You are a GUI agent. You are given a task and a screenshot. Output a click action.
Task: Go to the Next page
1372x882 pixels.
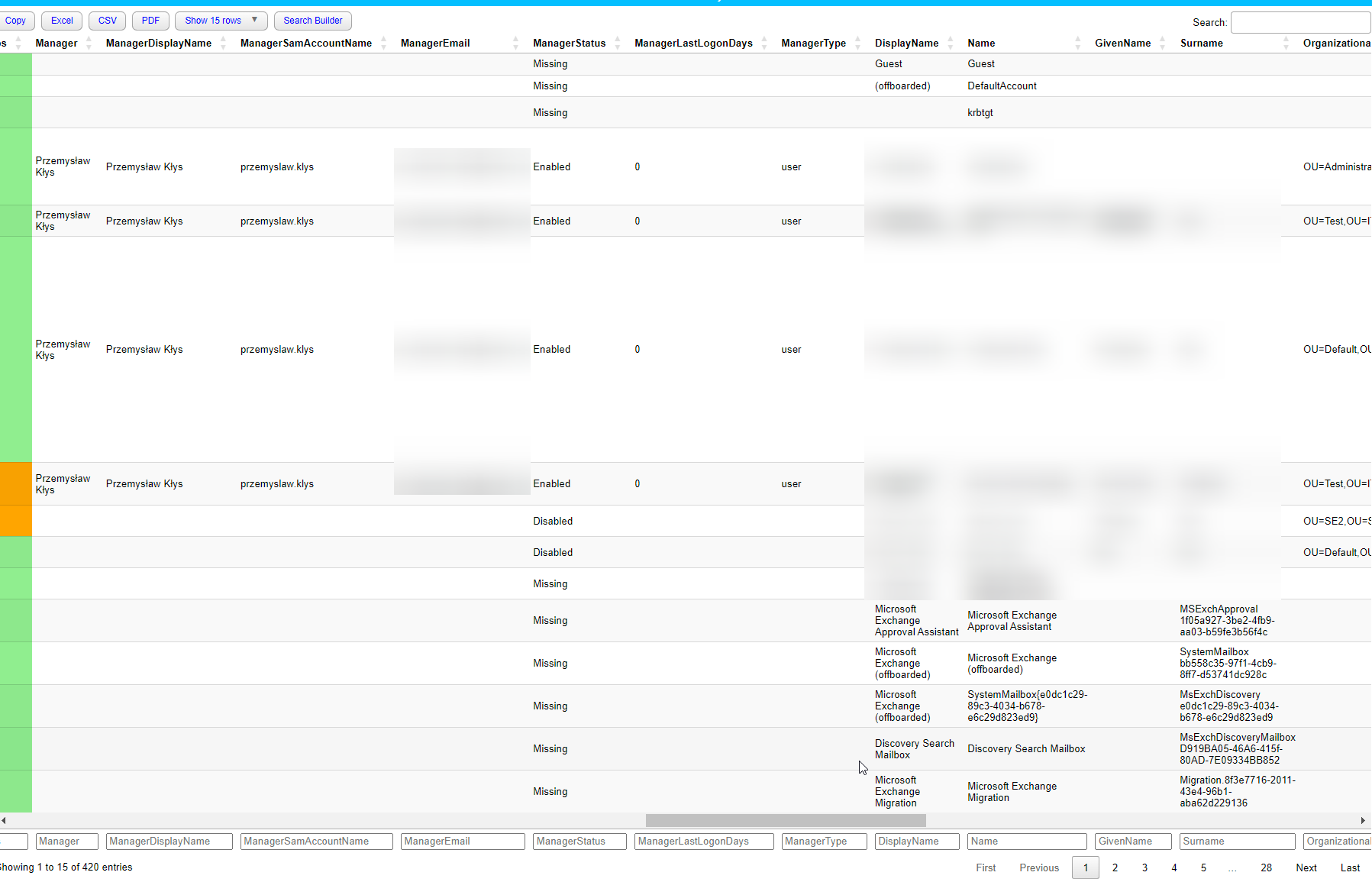coord(1306,867)
